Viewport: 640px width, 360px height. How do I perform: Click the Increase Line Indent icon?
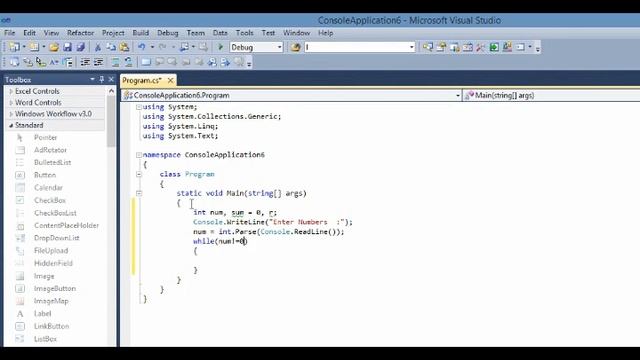pyautogui.click(x=98, y=62)
